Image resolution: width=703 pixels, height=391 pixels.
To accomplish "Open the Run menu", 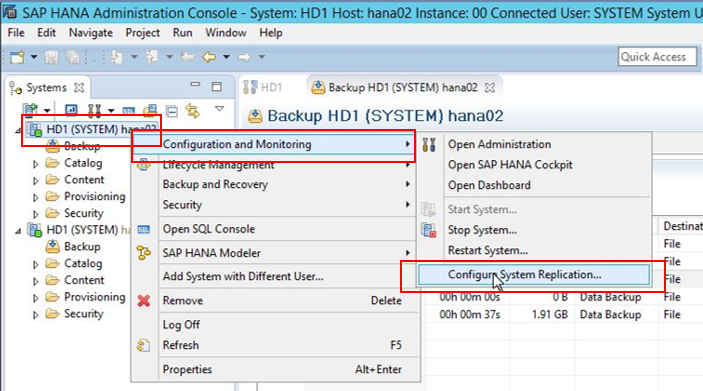I will point(182,33).
